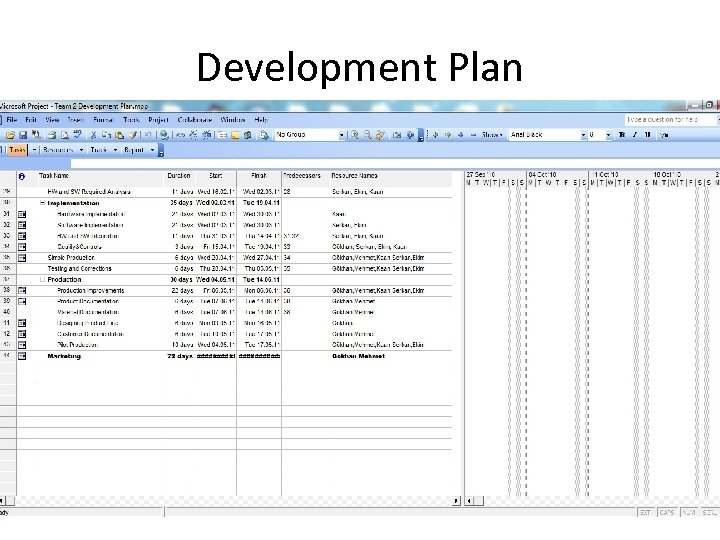Click the Assign Resources icon

(248, 135)
